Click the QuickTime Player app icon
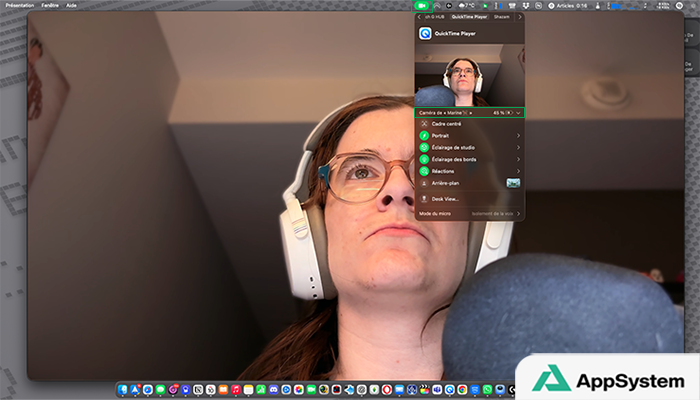 pyautogui.click(x=426, y=33)
